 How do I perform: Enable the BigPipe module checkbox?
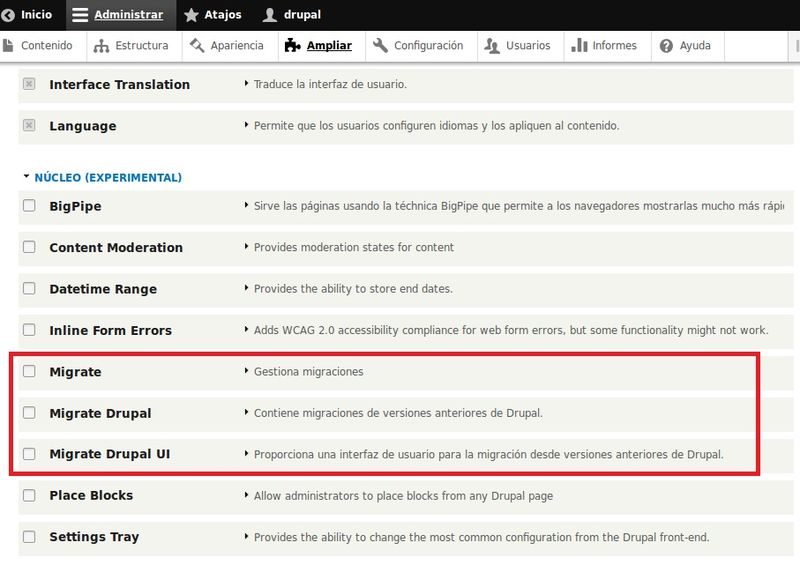coord(29,206)
